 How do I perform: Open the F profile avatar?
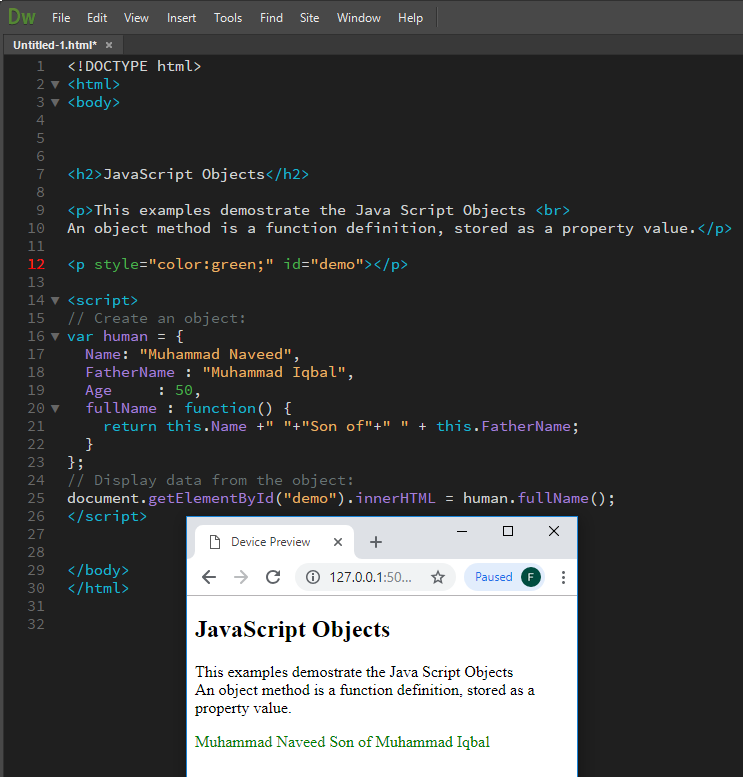pos(531,577)
